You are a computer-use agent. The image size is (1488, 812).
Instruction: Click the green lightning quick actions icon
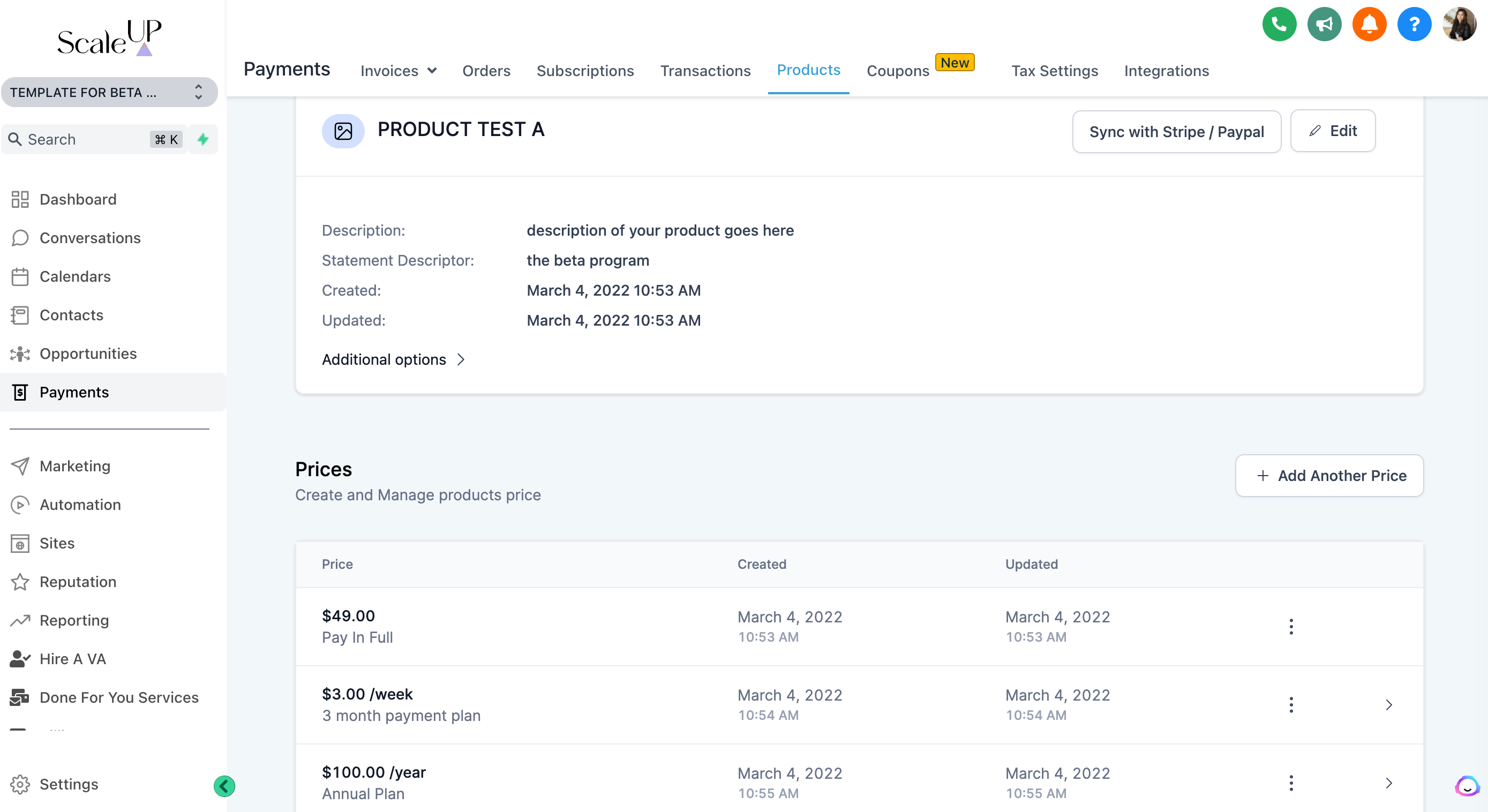pyautogui.click(x=203, y=139)
